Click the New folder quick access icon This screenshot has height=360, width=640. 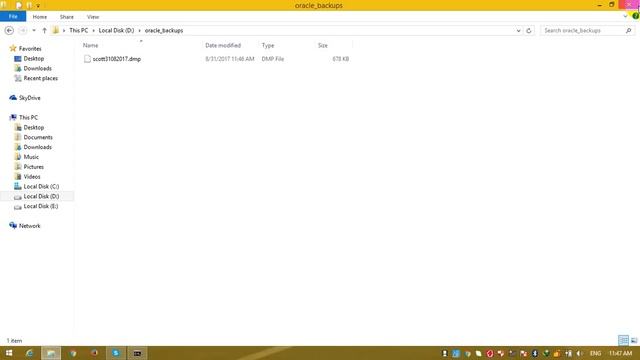click(x=29, y=5)
